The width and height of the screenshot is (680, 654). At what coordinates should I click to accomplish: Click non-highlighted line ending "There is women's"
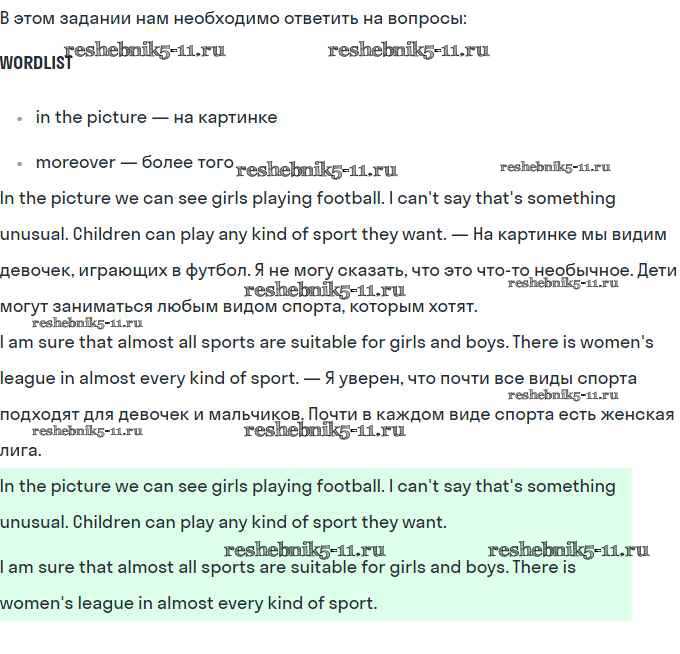tap(326, 342)
